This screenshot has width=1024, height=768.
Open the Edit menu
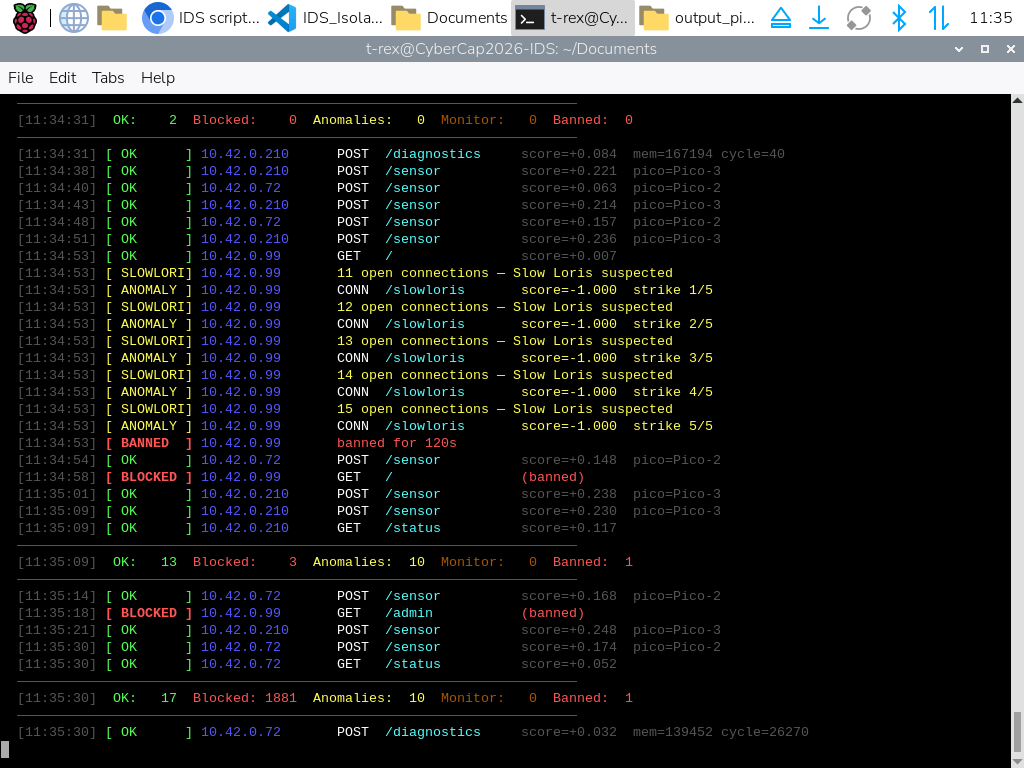[x=63, y=78]
